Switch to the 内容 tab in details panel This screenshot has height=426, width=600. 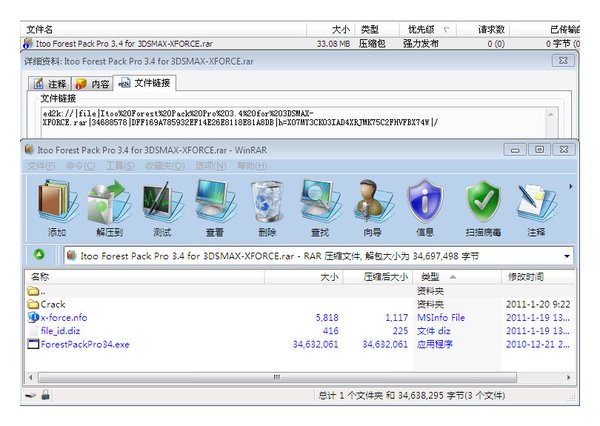point(92,84)
